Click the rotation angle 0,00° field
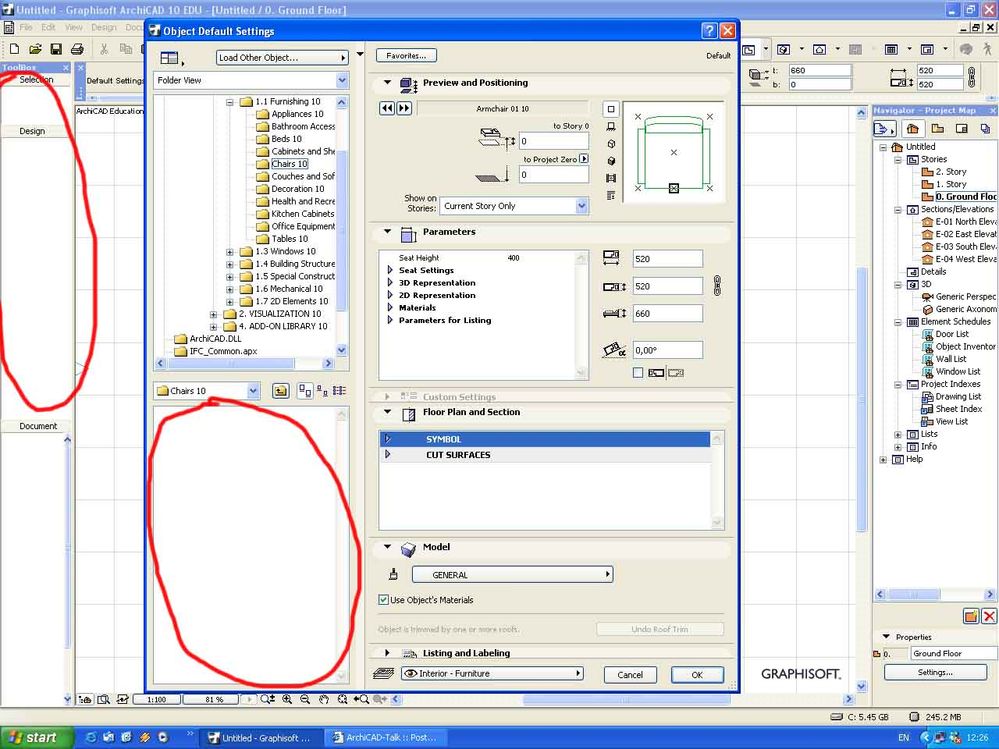999x749 pixels. pos(668,350)
